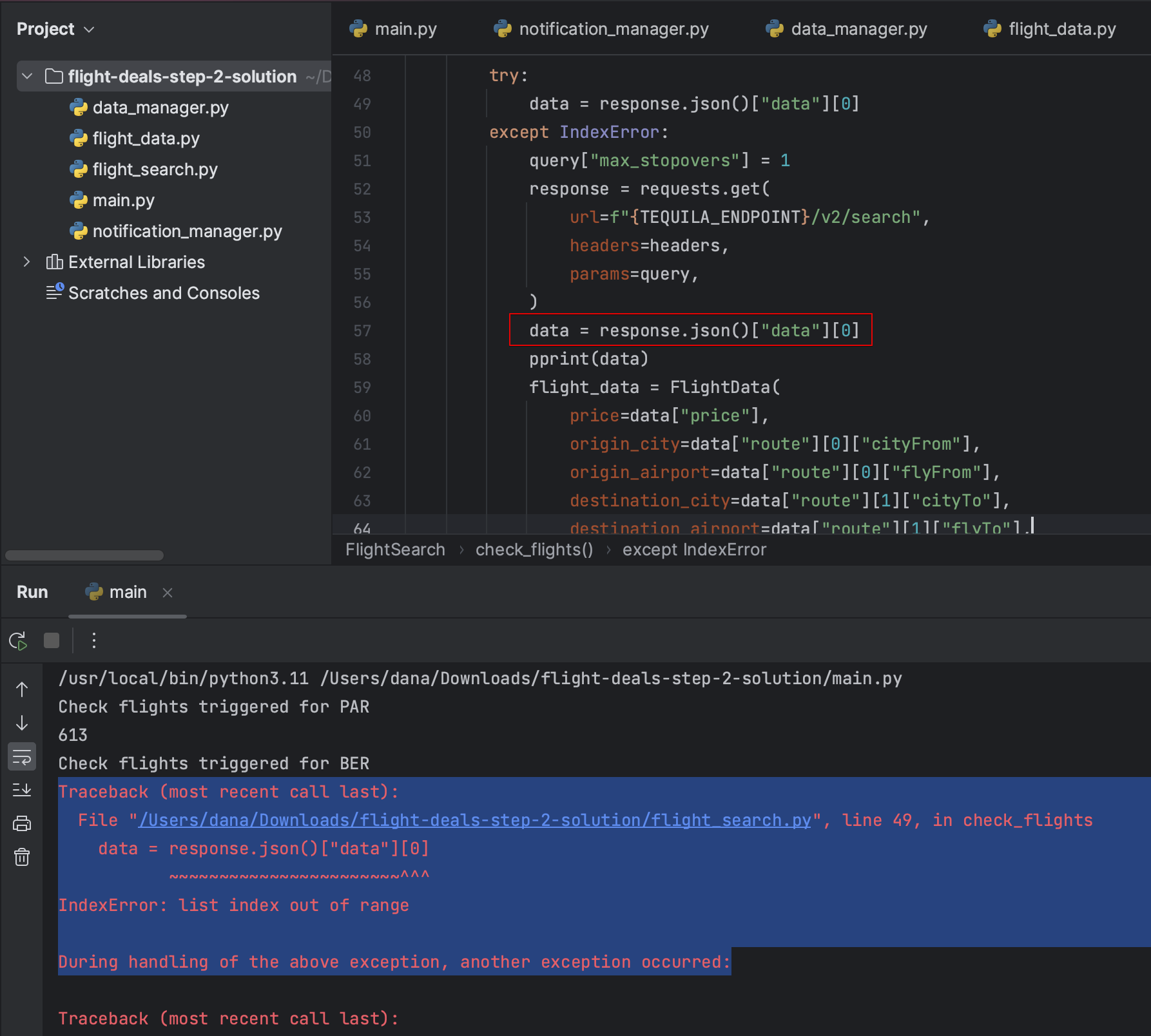This screenshot has height=1036, width=1151.
Task: Click the query["max_stopovers"] = 1 line
Action: tap(659, 160)
